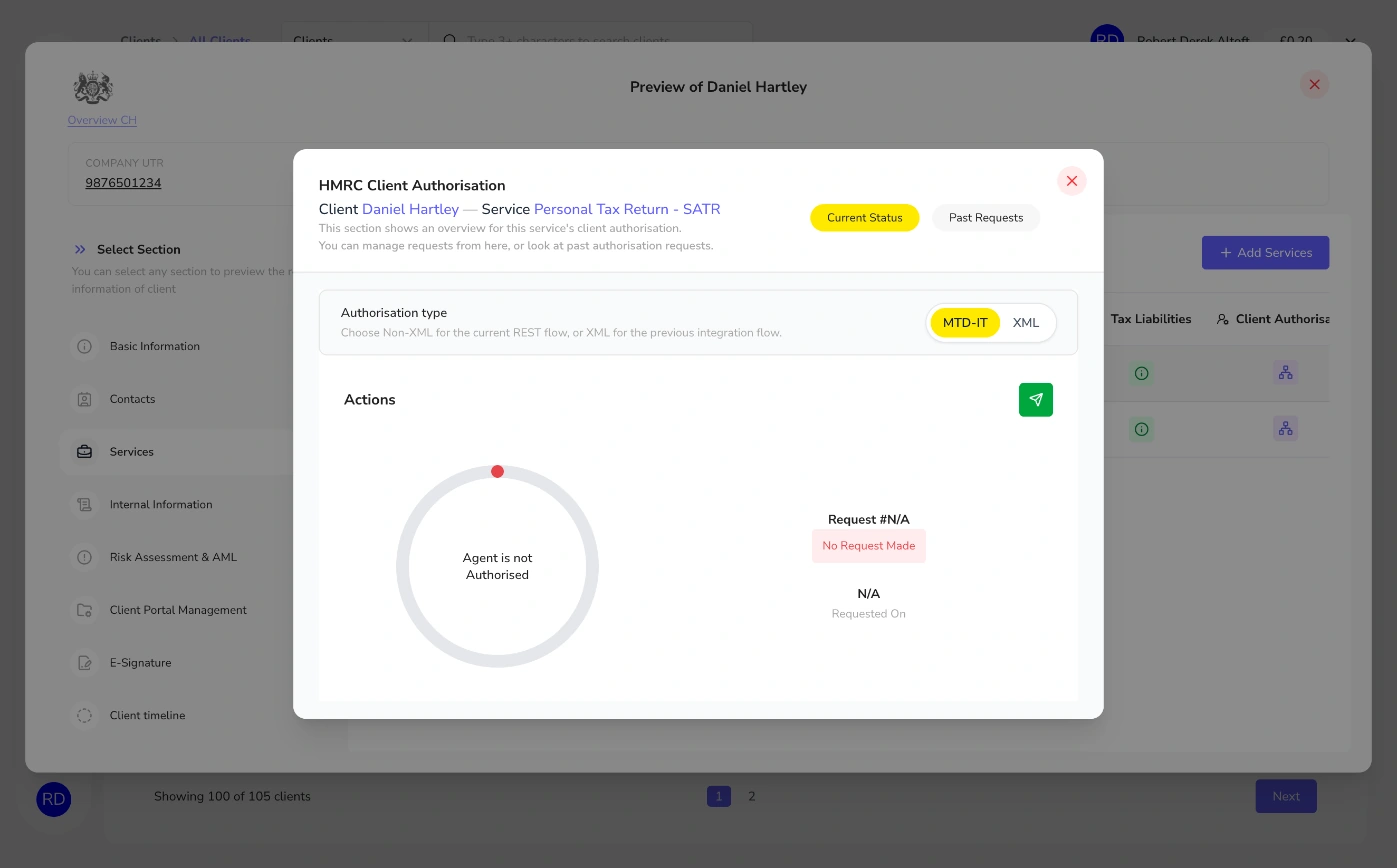Select the MTD-IT authorisation type
The image size is (1397, 868).
[965, 323]
